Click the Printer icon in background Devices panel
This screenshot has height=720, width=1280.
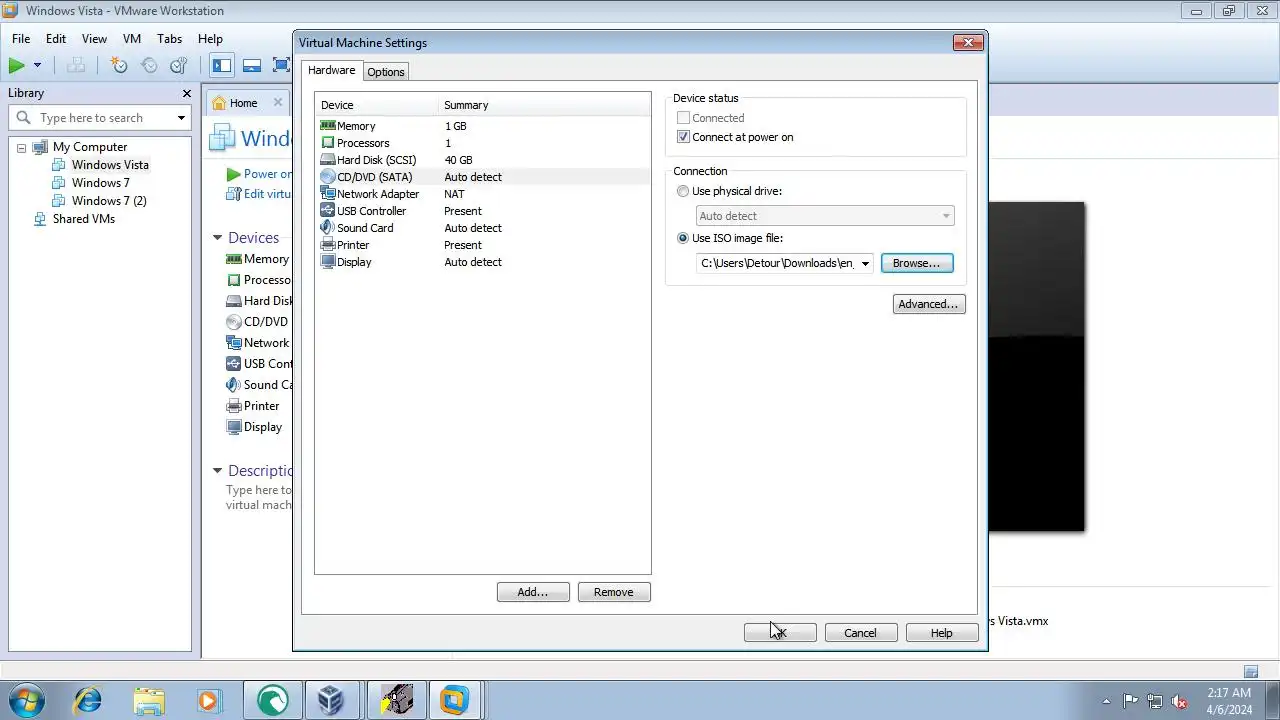click(234, 406)
